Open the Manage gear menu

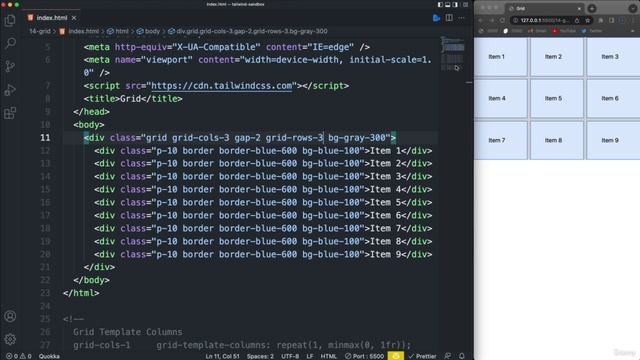[x=10, y=339]
